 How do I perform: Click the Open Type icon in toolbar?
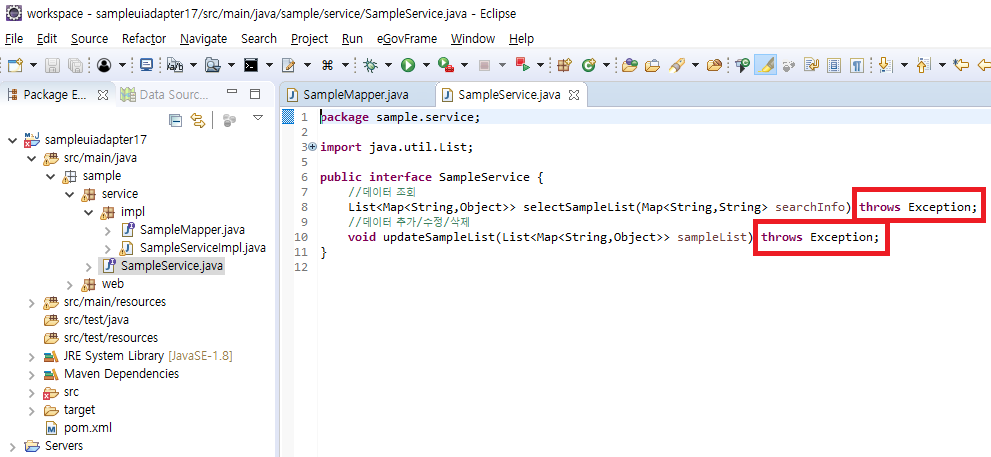click(x=630, y=65)
